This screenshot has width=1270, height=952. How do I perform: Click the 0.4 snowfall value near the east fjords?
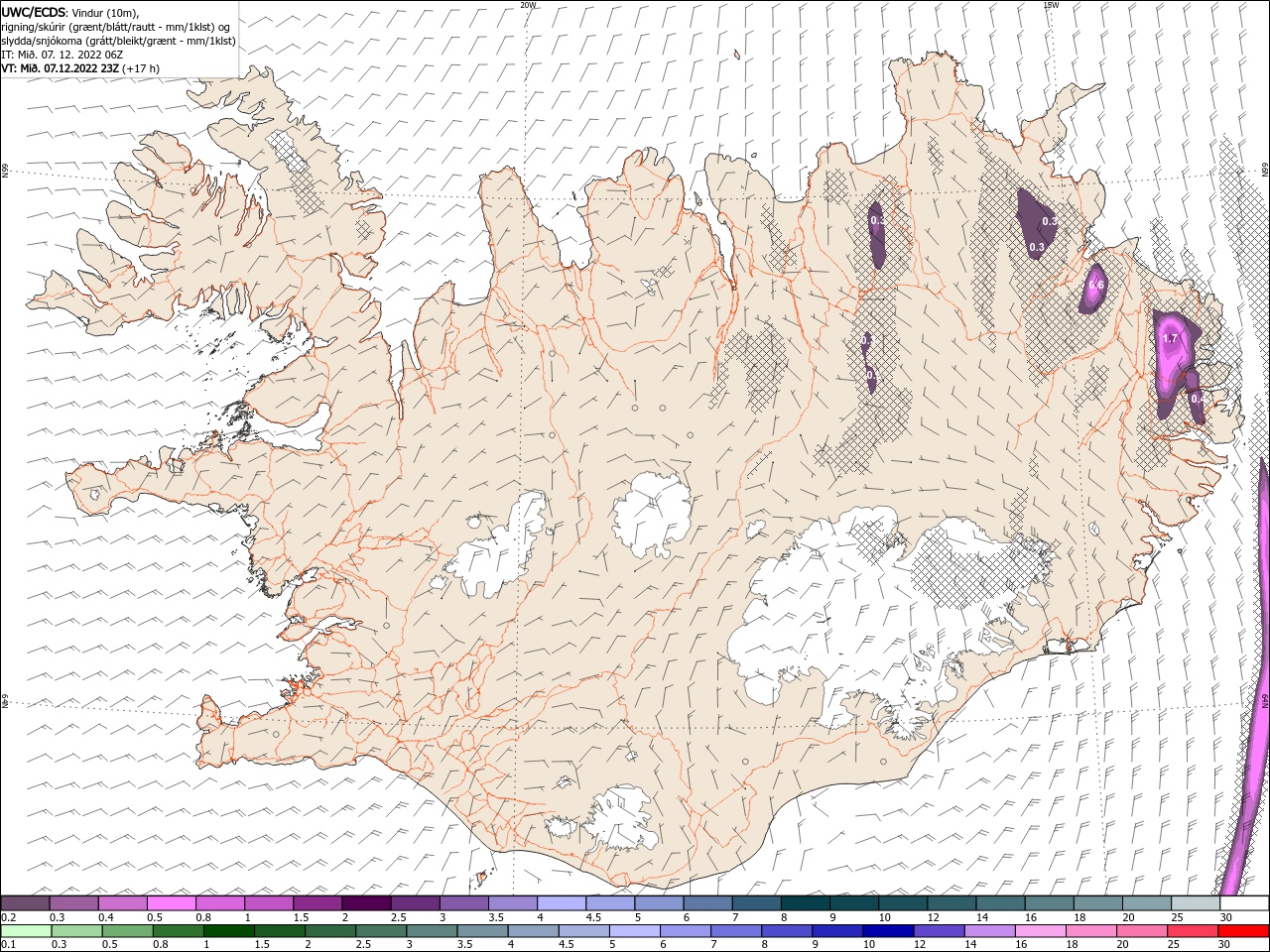[1197, 398]
